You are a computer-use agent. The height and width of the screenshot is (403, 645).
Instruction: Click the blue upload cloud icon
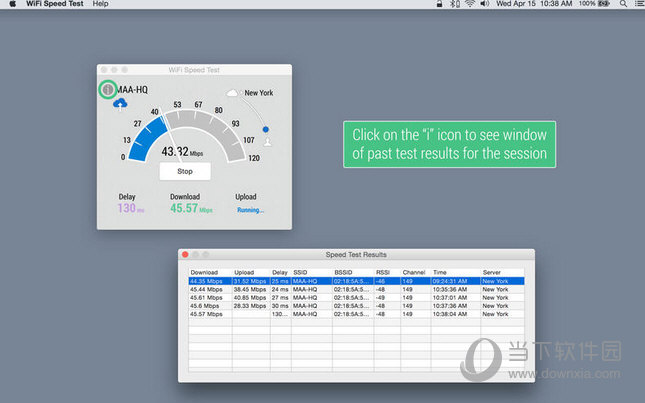120,104
